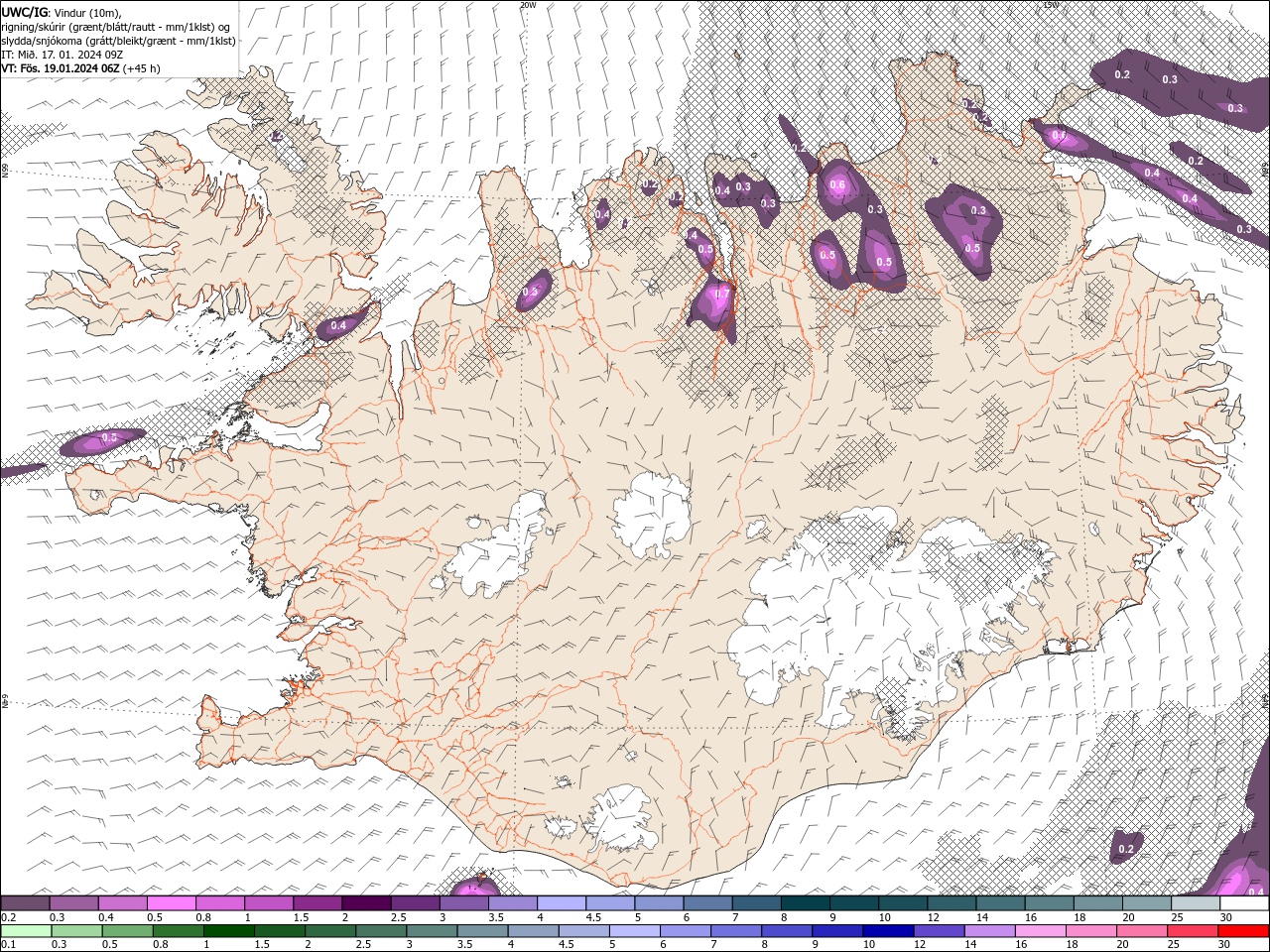This screenshot has height=952, width=1270.
Task: Click the 'slydda/snjókoma' description line
Action: coord(118,41)
